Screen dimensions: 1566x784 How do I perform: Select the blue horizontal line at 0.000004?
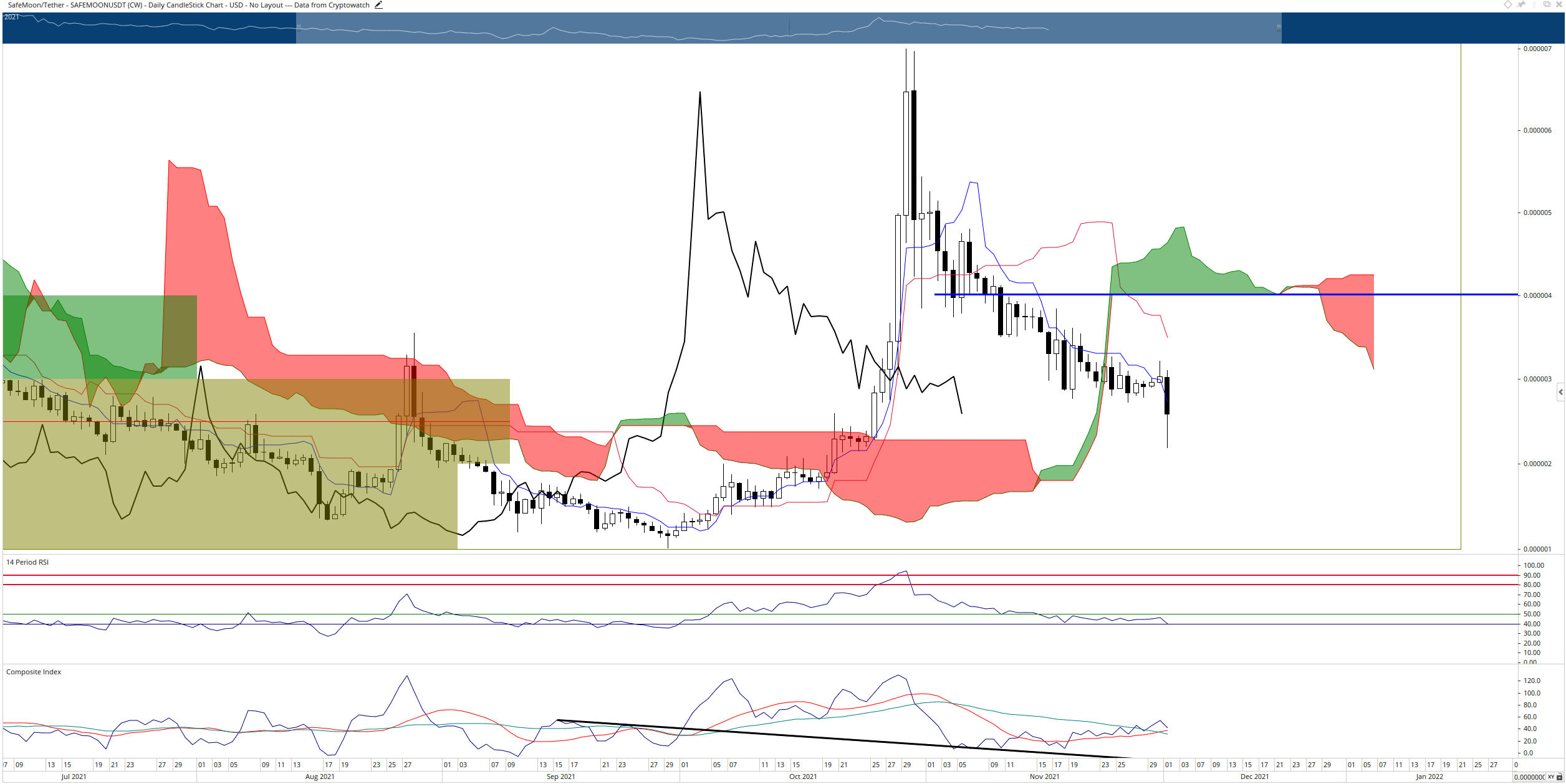pos(1226,294)
